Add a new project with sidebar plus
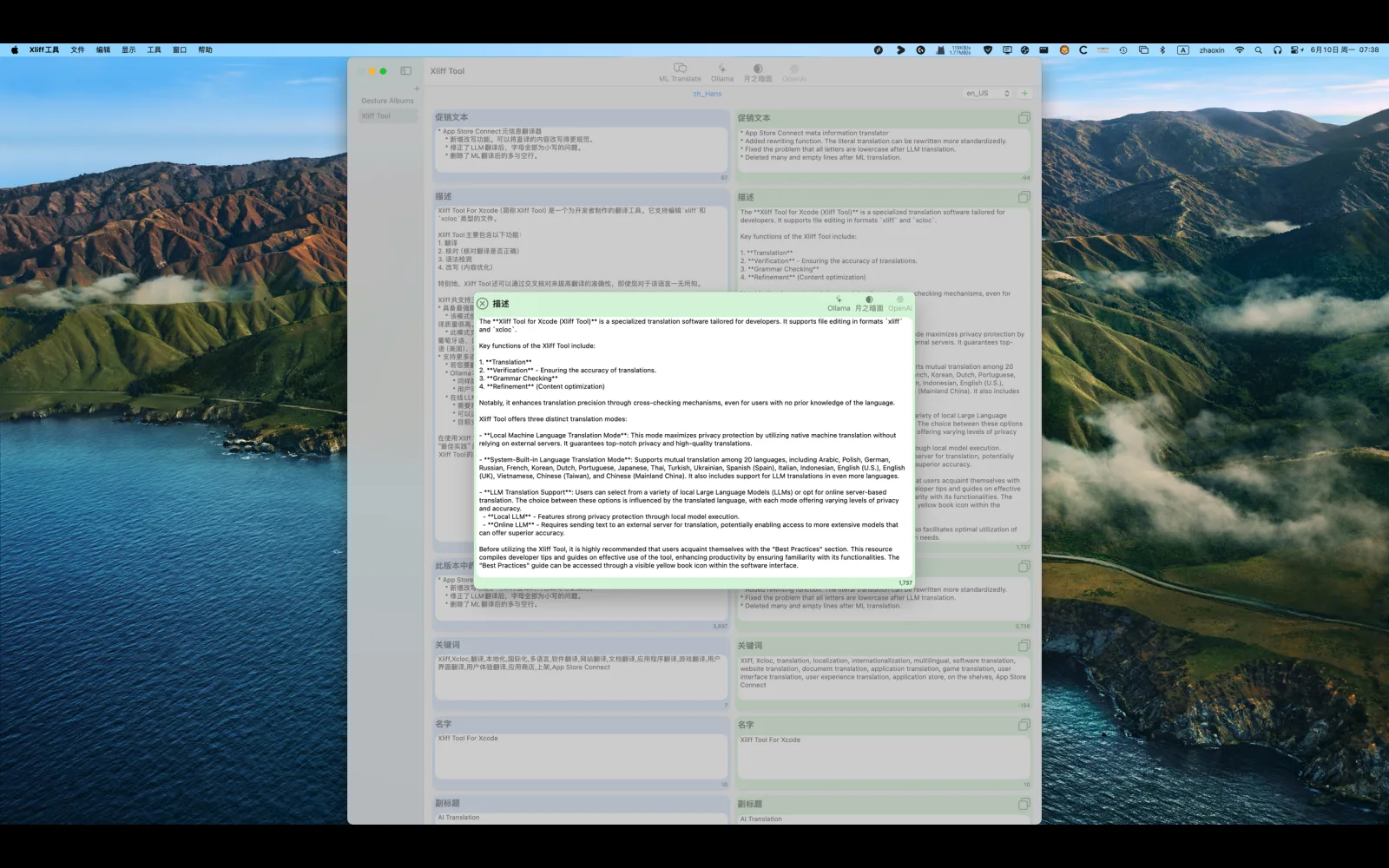Screen dimensions: 1389x868 click(x=417, y=89)
